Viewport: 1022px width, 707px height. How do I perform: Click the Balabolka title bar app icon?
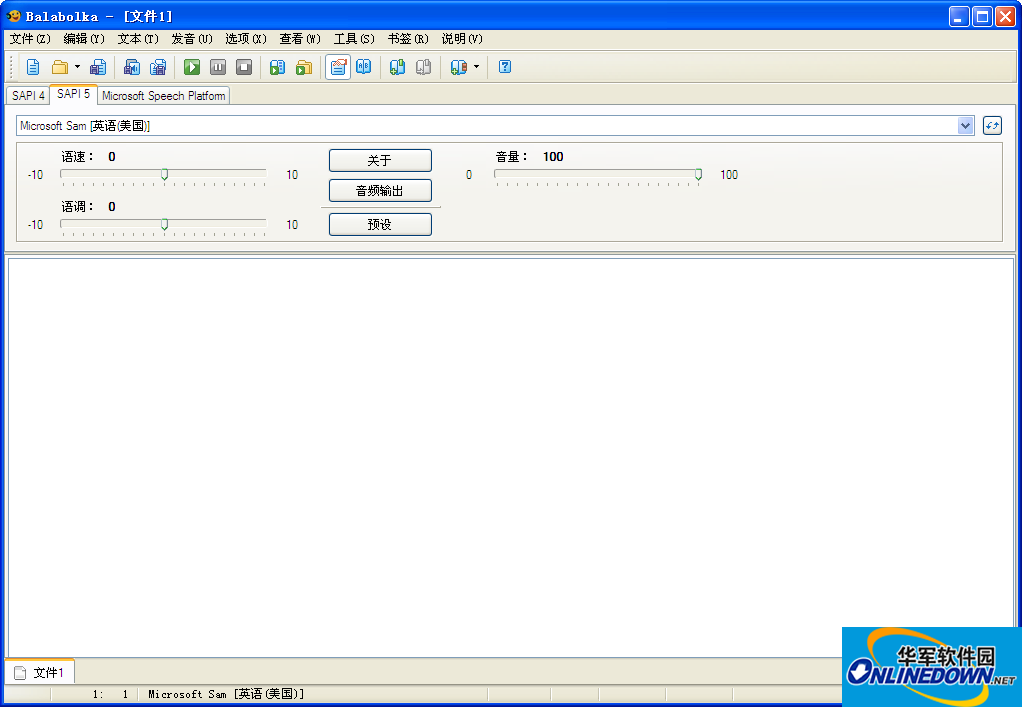pos(14,16)
